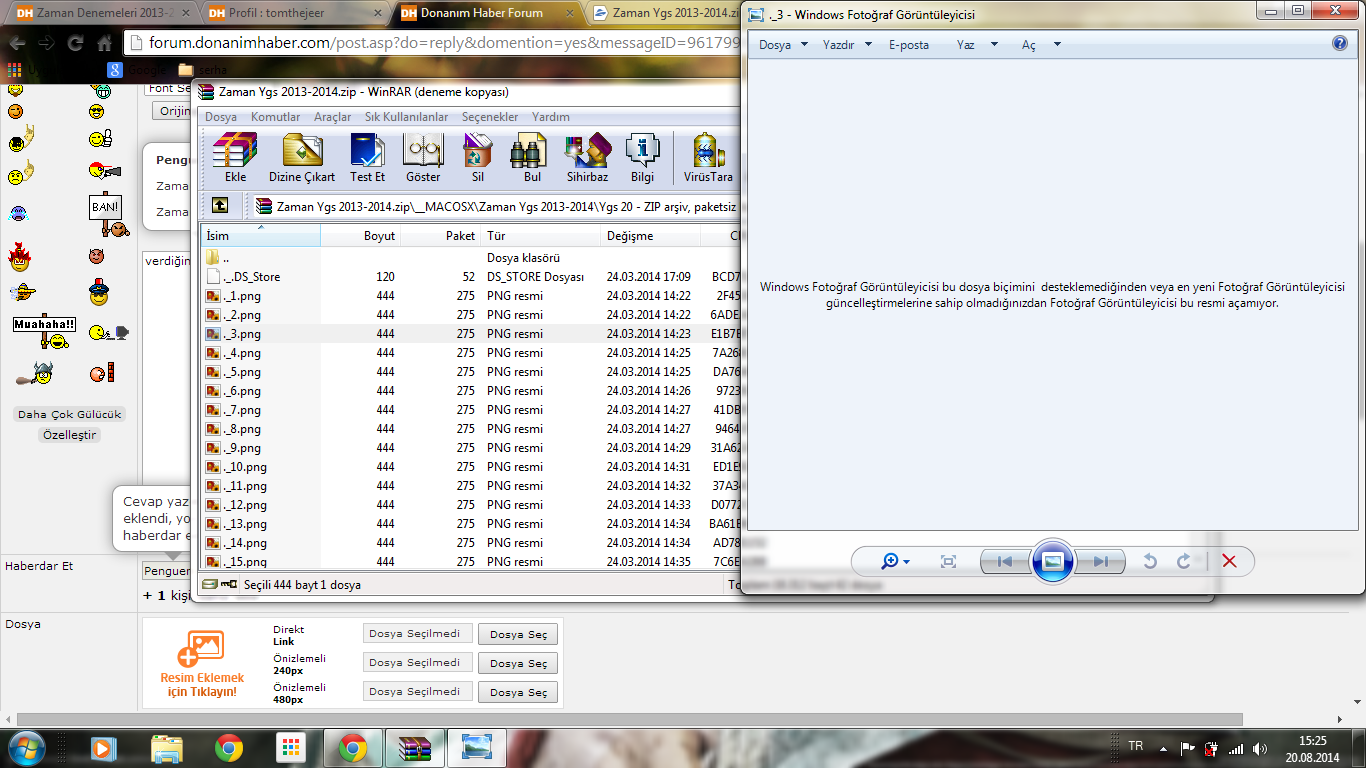Click the Özelleştir button under the emoticons
The height and width of the screenshot is (768, 1366).
[x=70, y=435]
